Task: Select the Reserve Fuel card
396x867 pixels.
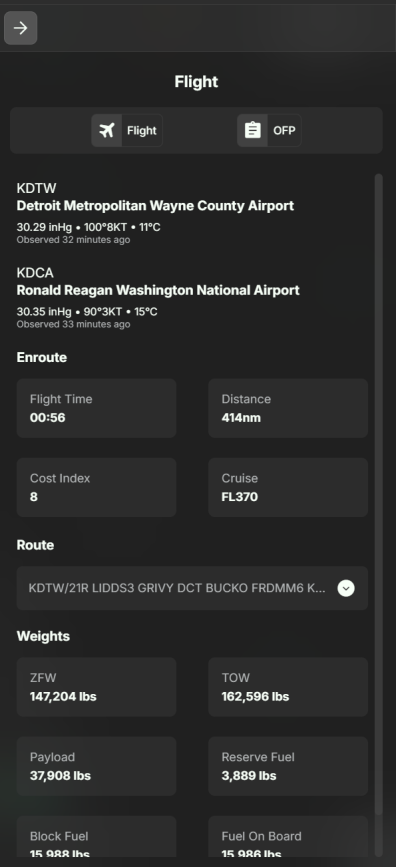Action: click(288, 766)
